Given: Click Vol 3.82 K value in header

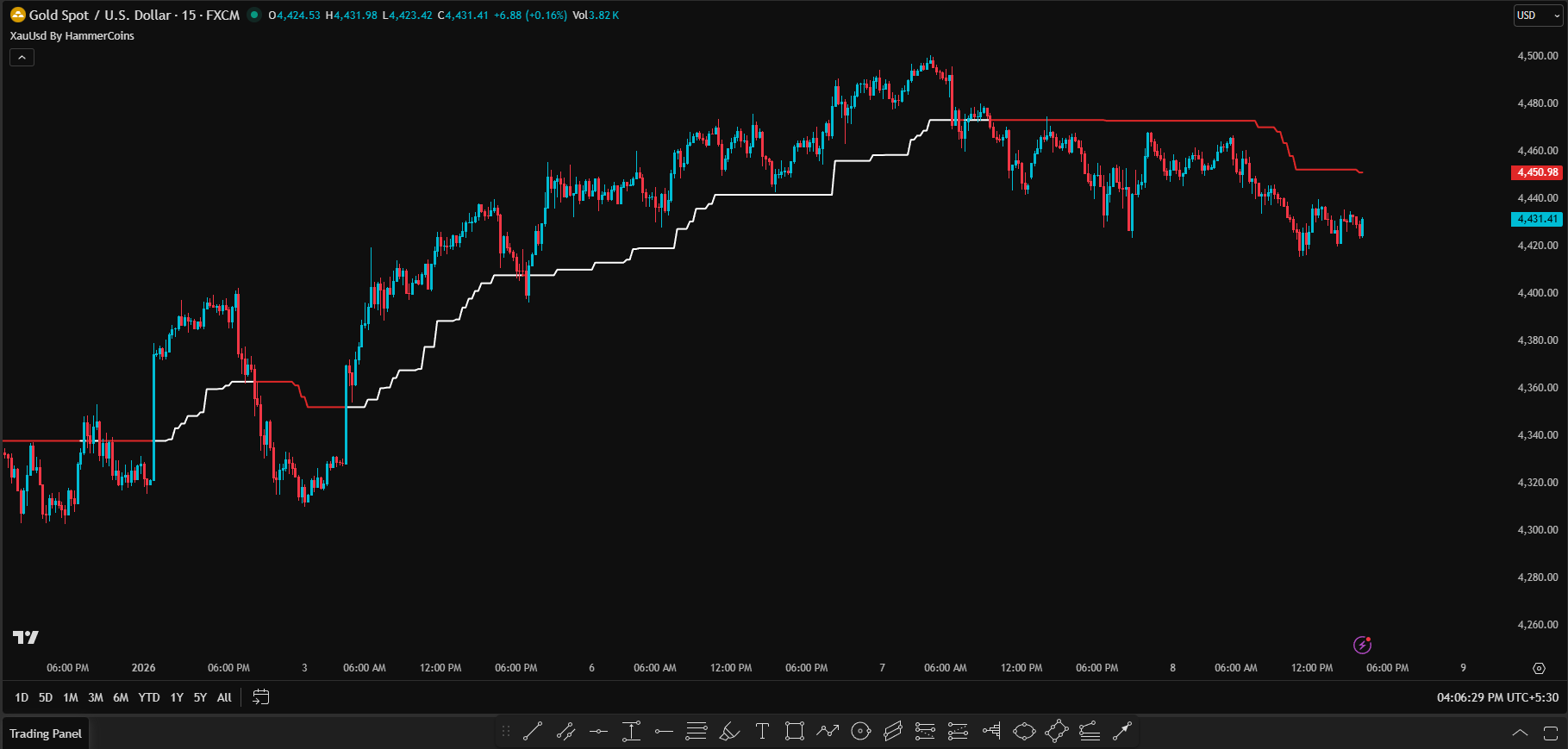Looking at the screenshot, I should [x=596, y=16].
